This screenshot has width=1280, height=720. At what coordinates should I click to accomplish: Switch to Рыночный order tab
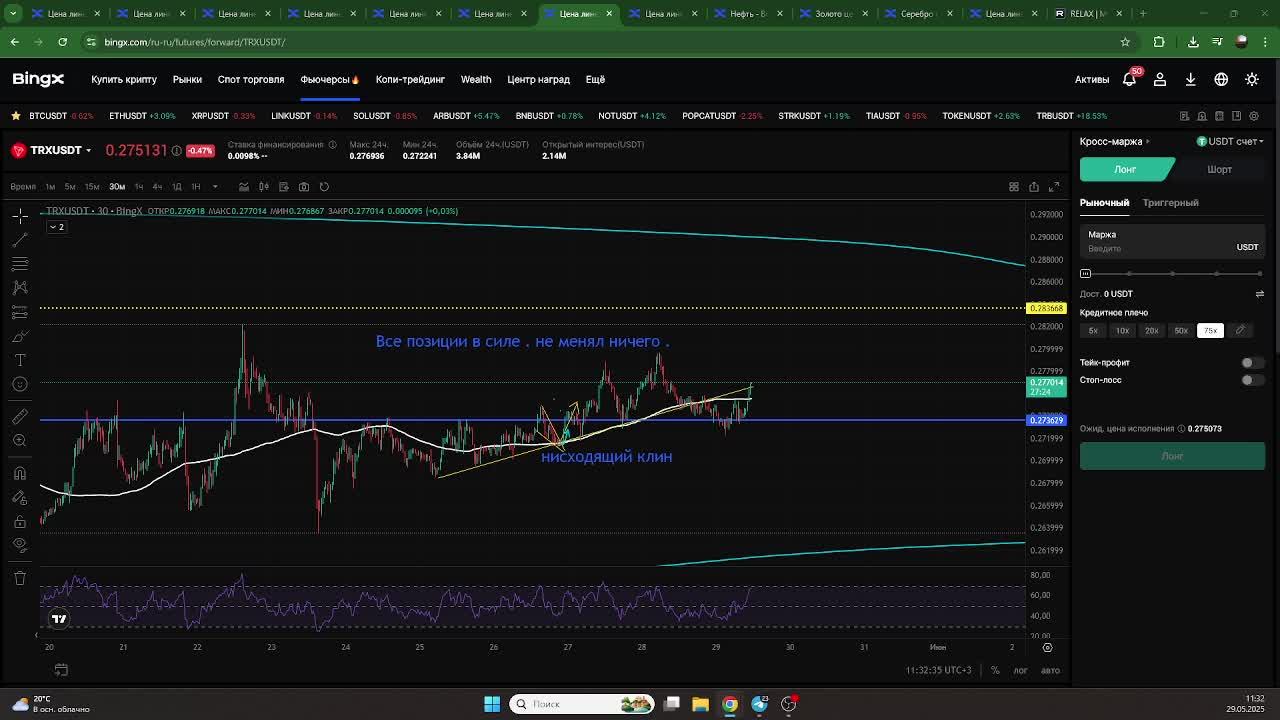click(1104, 202)
